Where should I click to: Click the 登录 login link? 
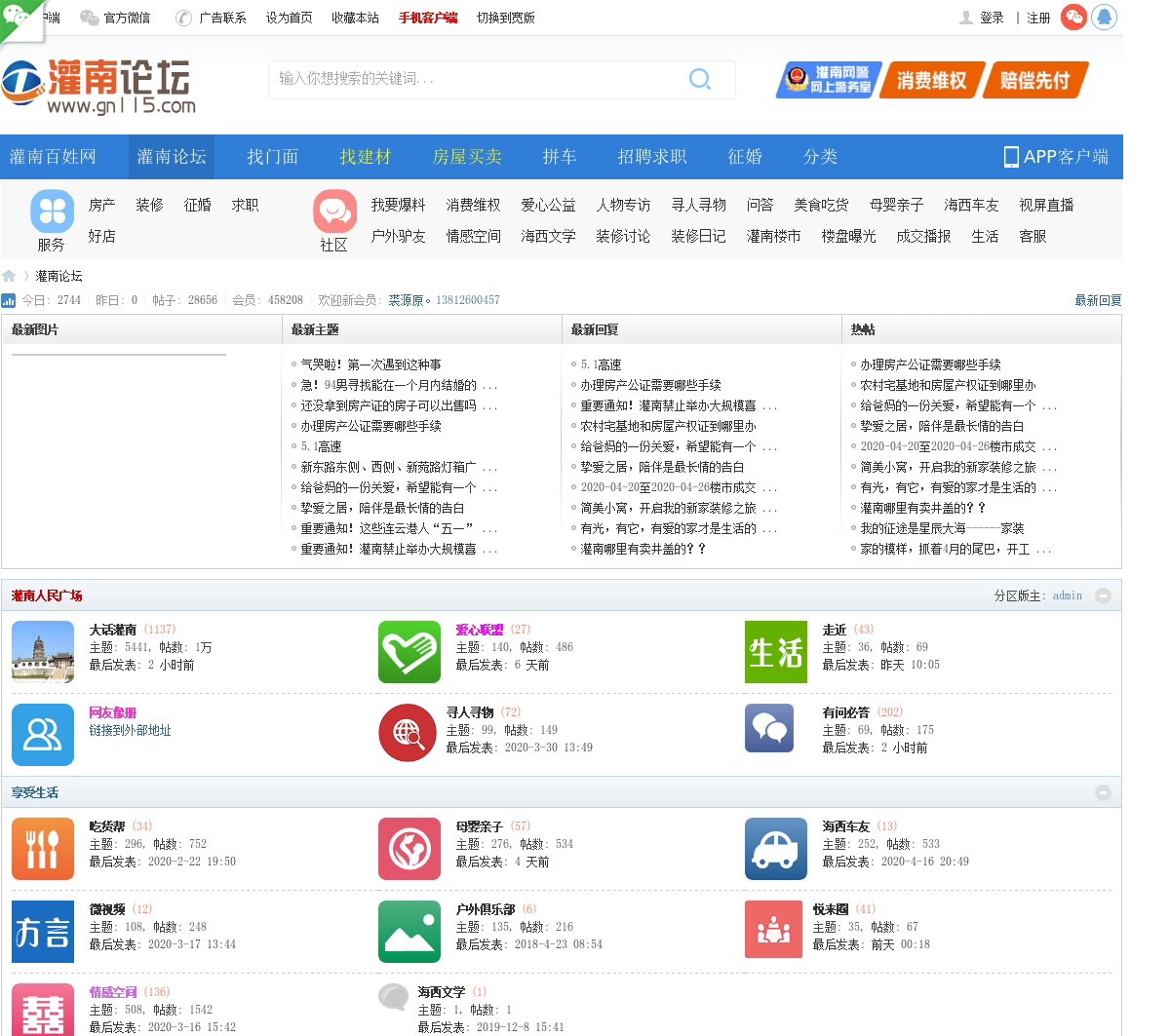pos(992,18)
